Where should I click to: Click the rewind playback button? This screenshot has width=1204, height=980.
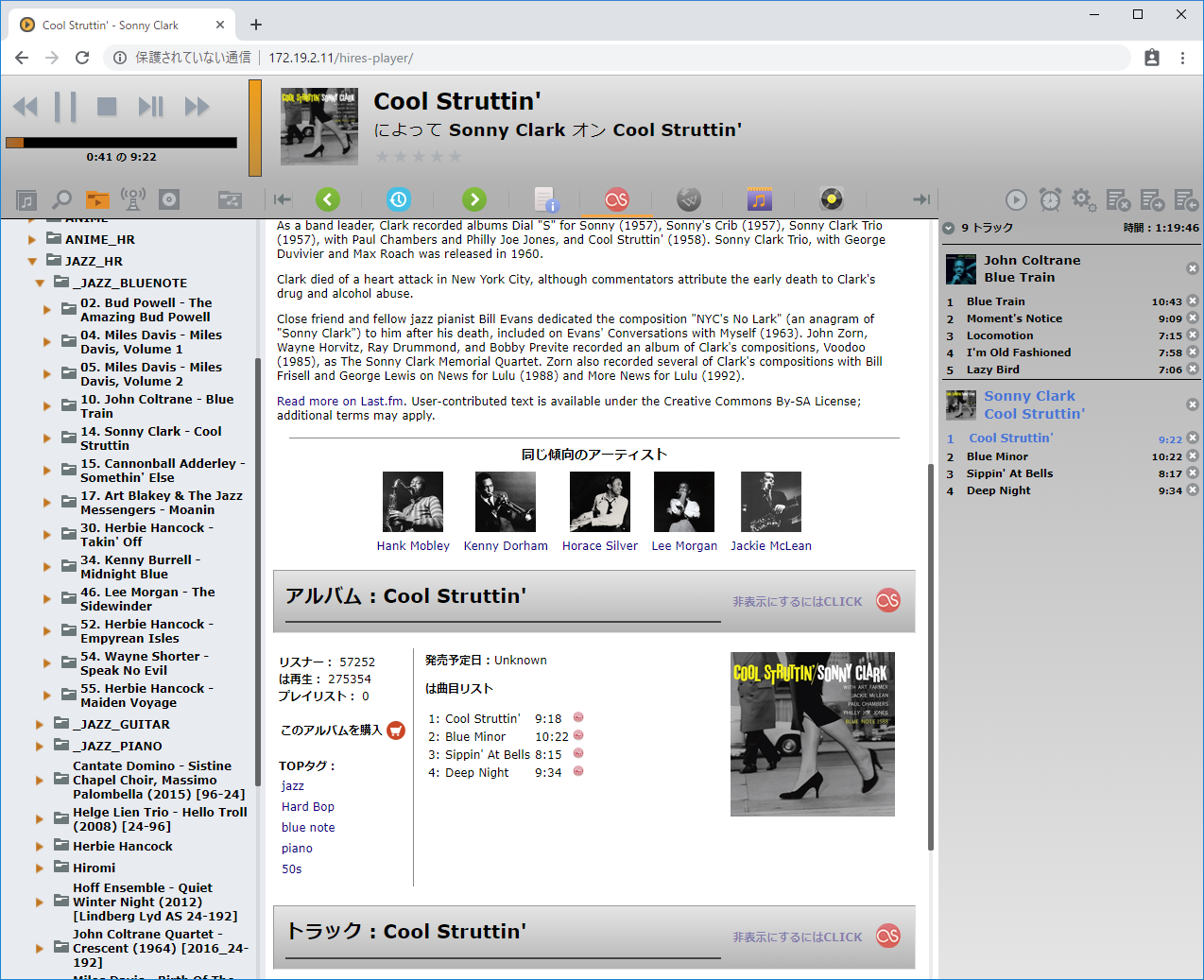pos(26,107)
